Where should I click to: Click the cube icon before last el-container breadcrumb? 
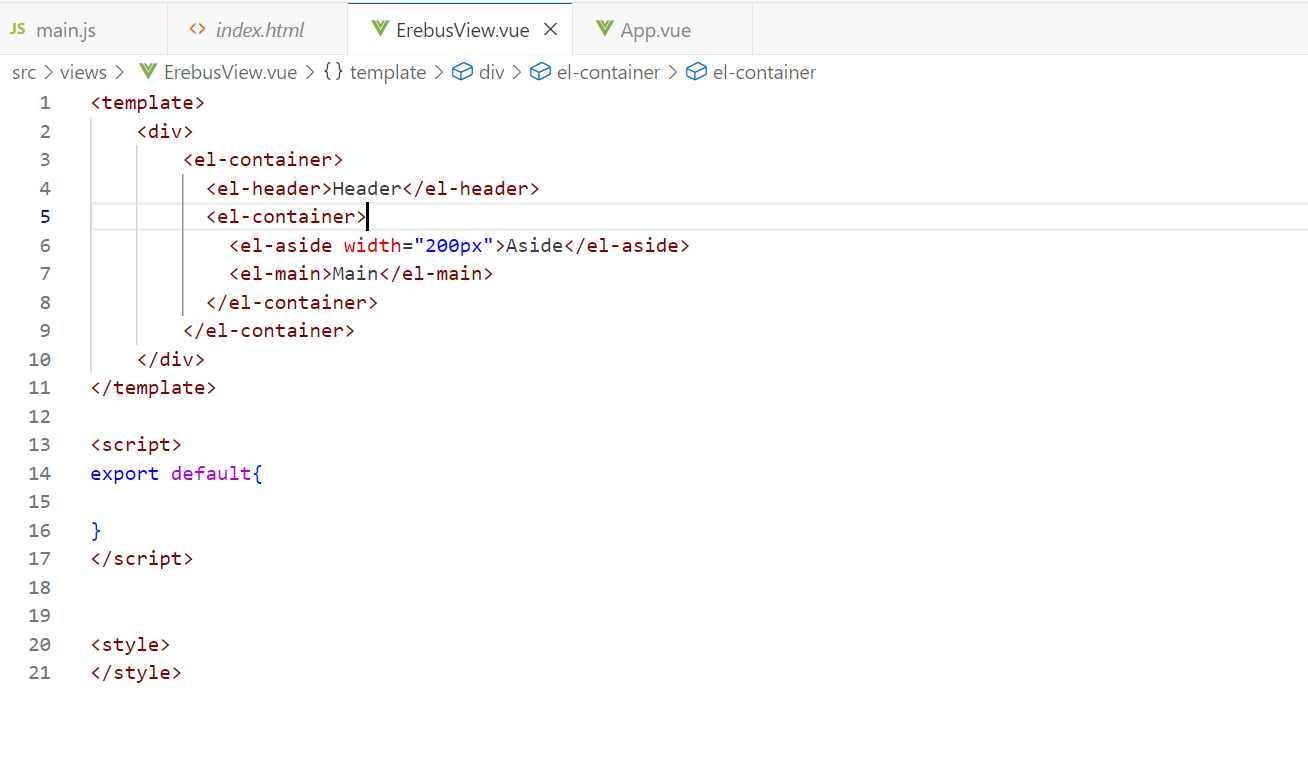point(696,72)
